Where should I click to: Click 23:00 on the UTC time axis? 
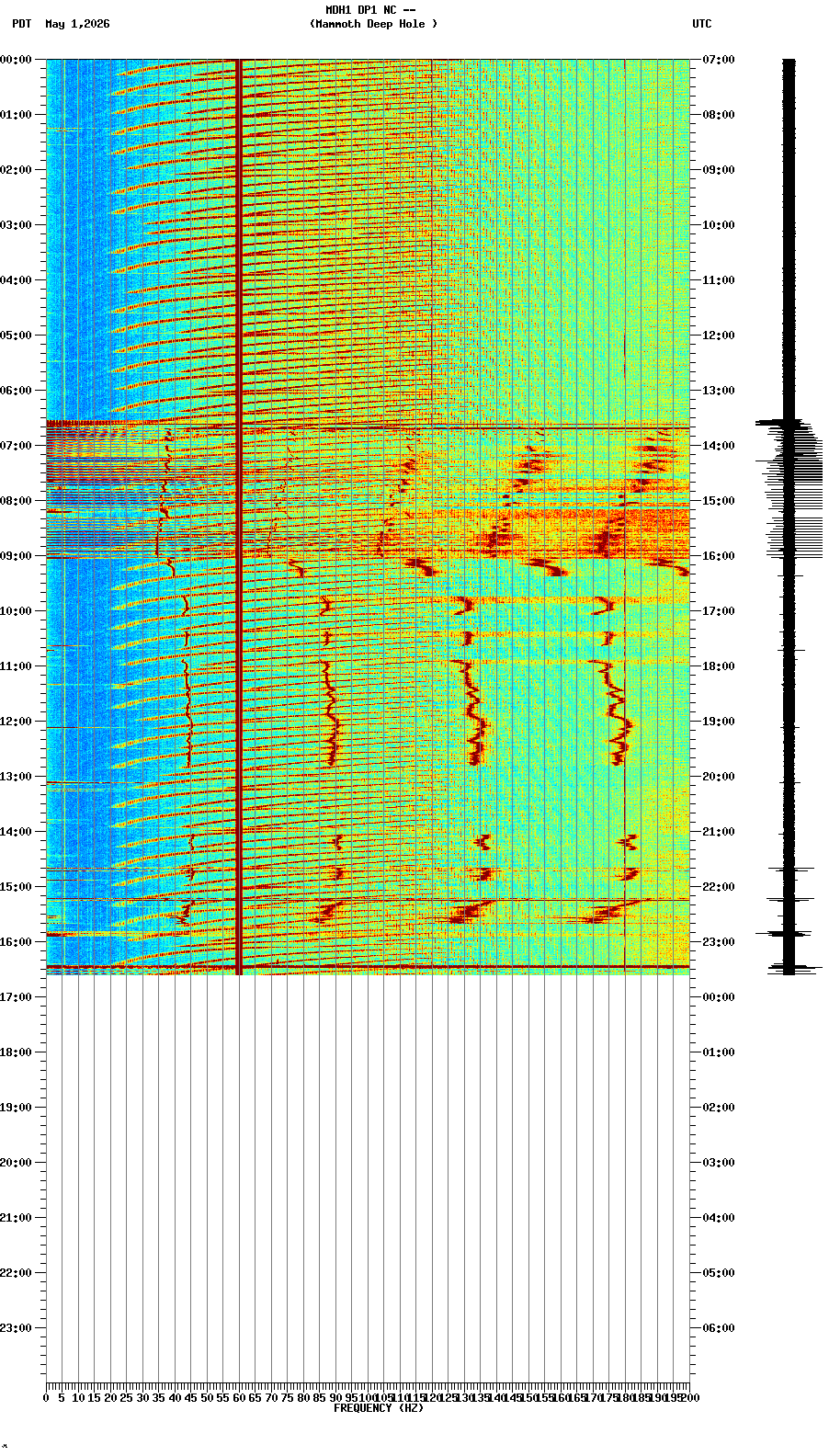tap(719, 942)
